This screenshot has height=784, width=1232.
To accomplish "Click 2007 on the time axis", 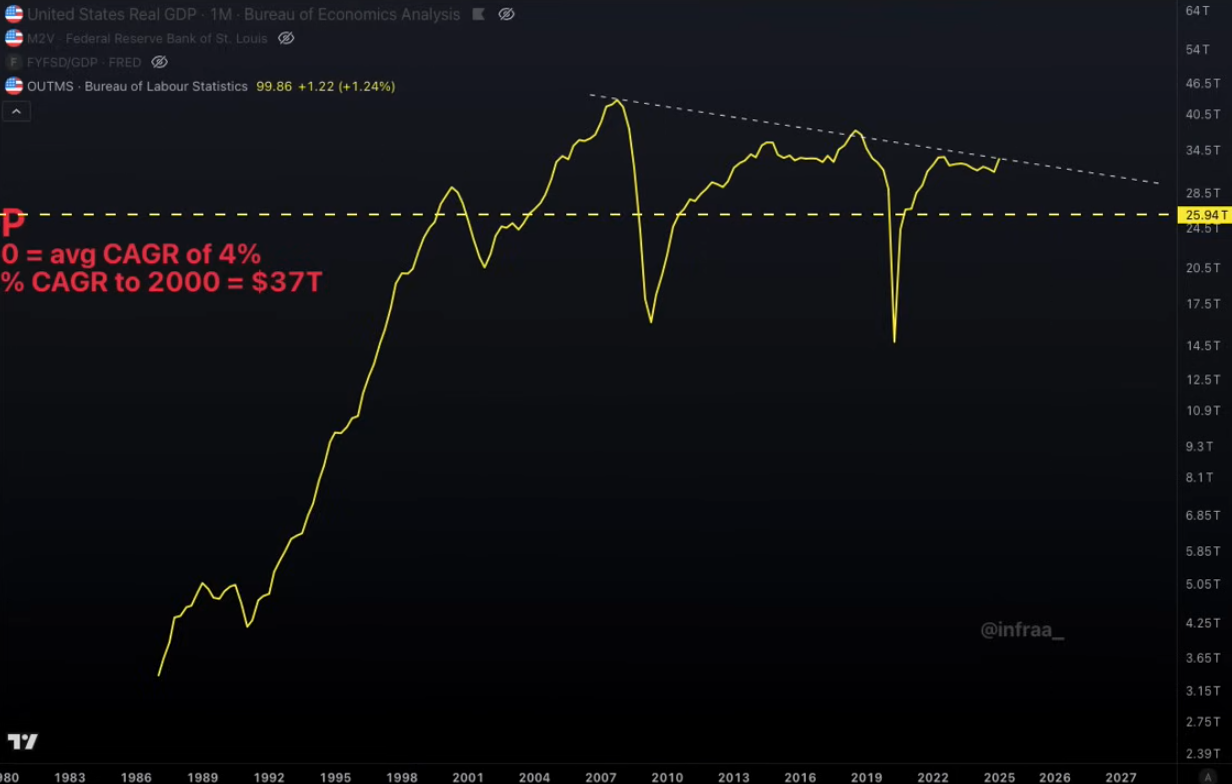I will [x=601, y=777].
